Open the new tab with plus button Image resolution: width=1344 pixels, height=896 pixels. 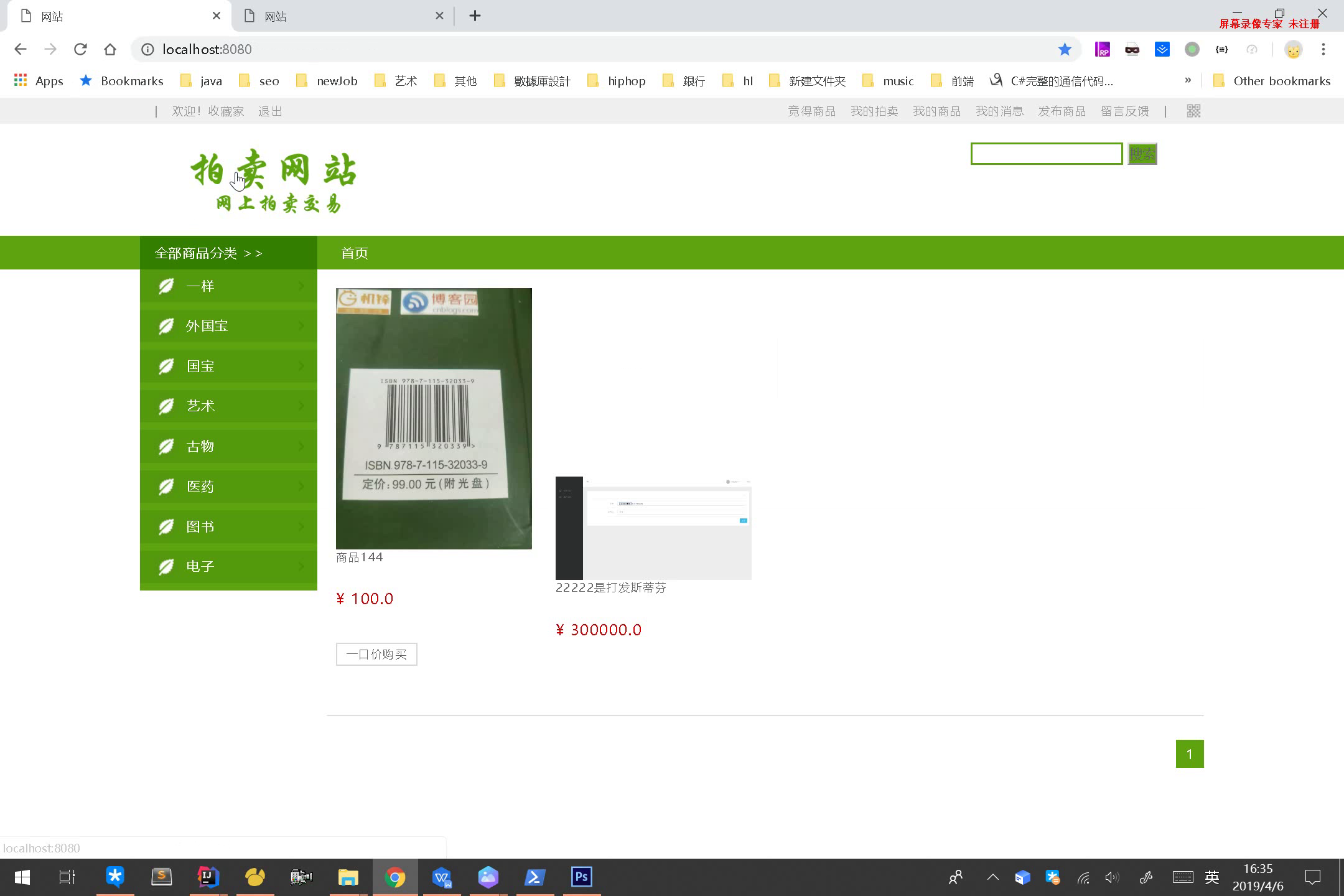tap(475, 16)
